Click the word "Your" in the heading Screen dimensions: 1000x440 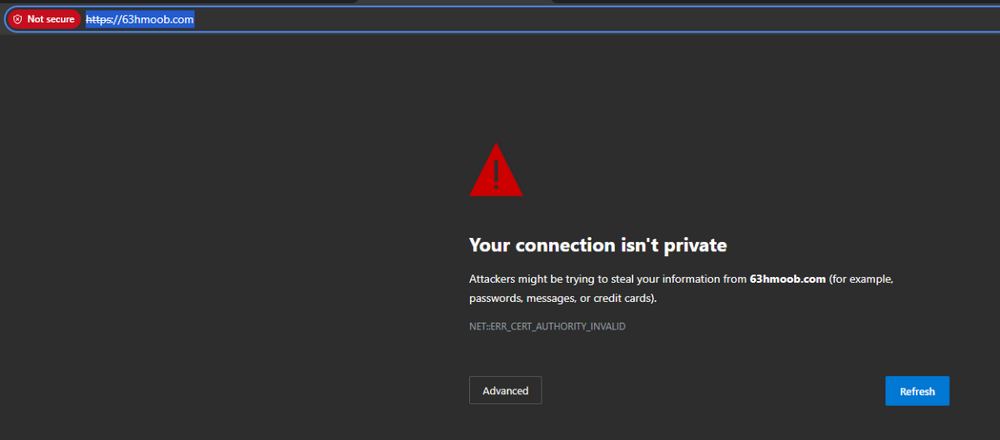(x=487, y=244)
